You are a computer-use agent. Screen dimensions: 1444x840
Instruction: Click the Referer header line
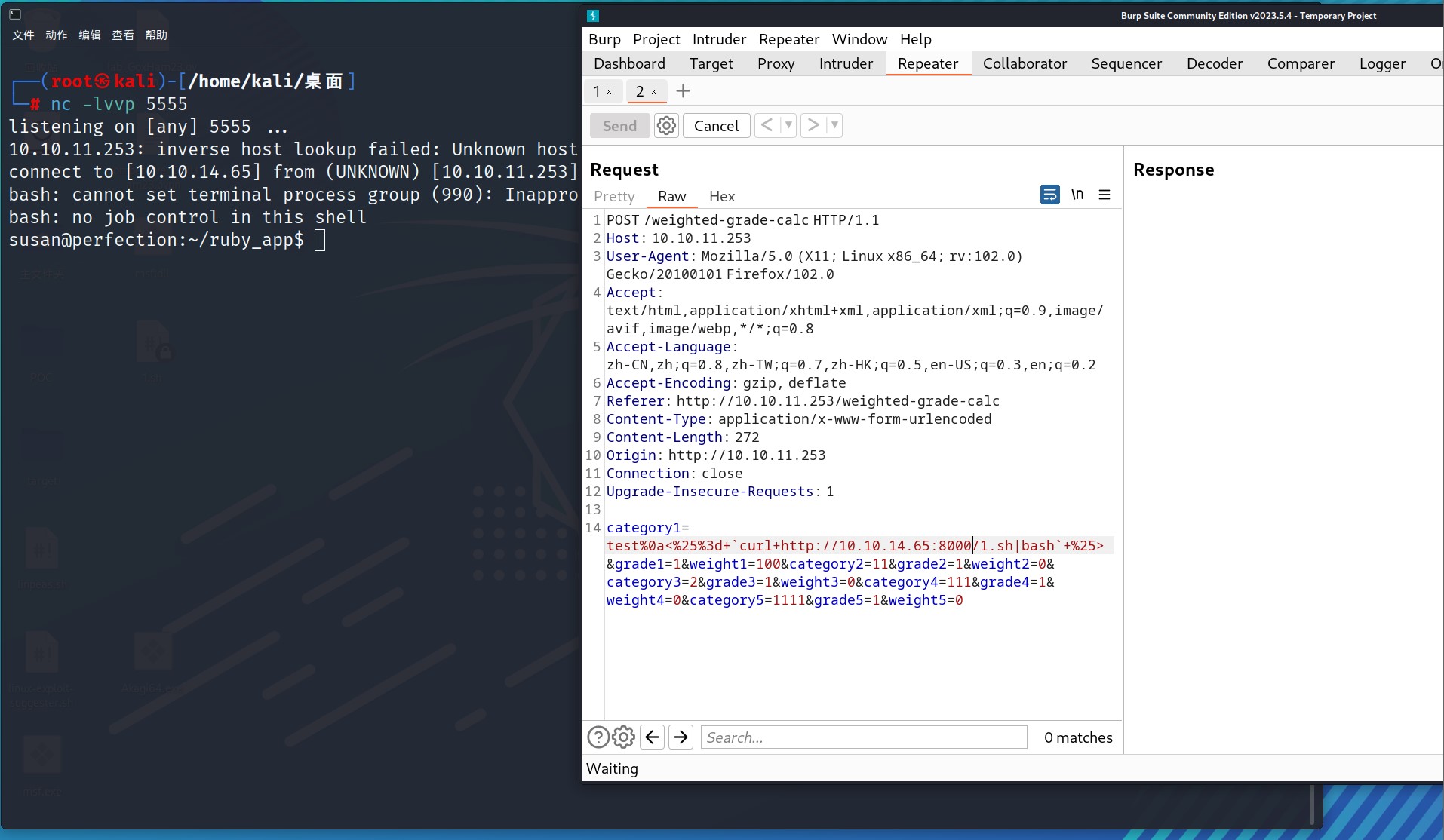[803, 401]
